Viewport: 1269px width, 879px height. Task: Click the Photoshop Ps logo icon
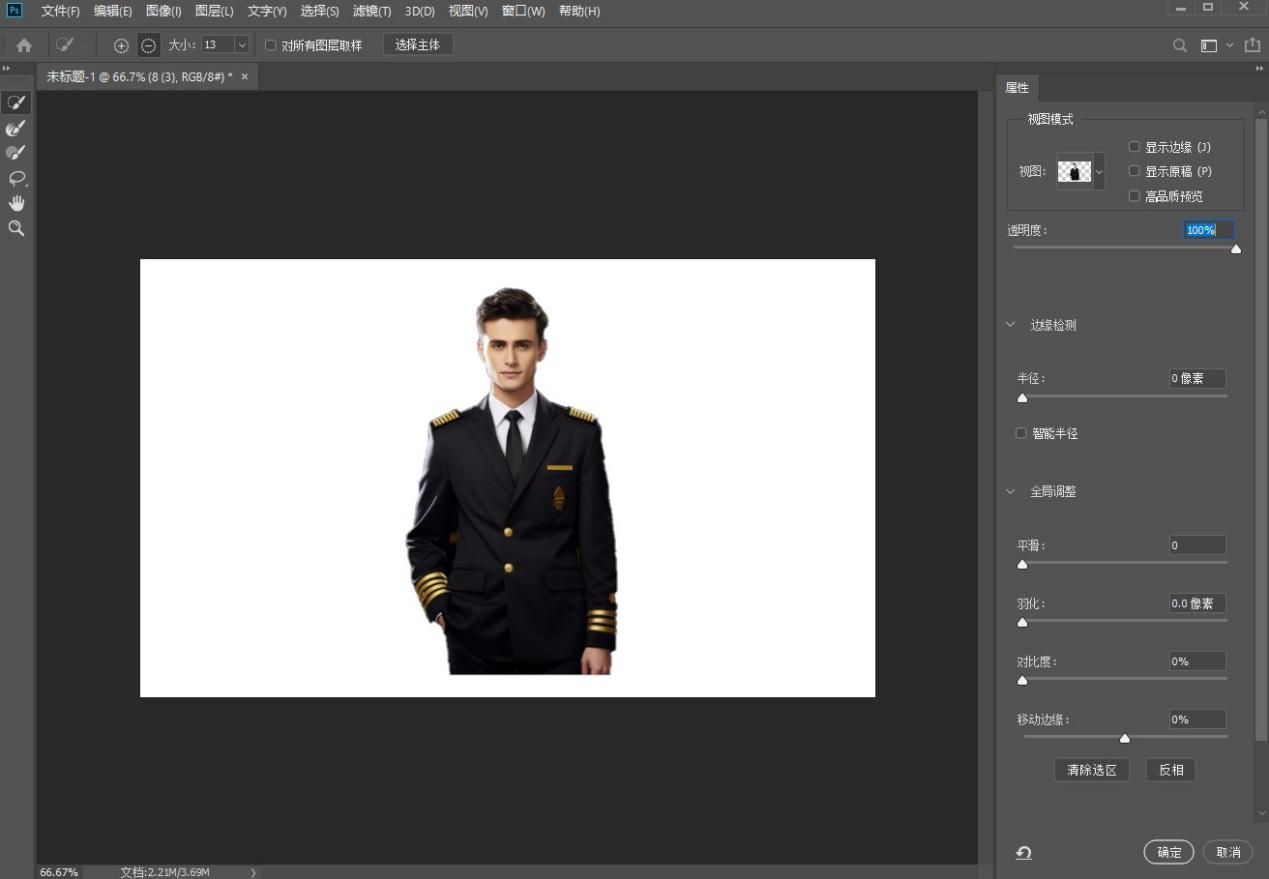(14, 10)
